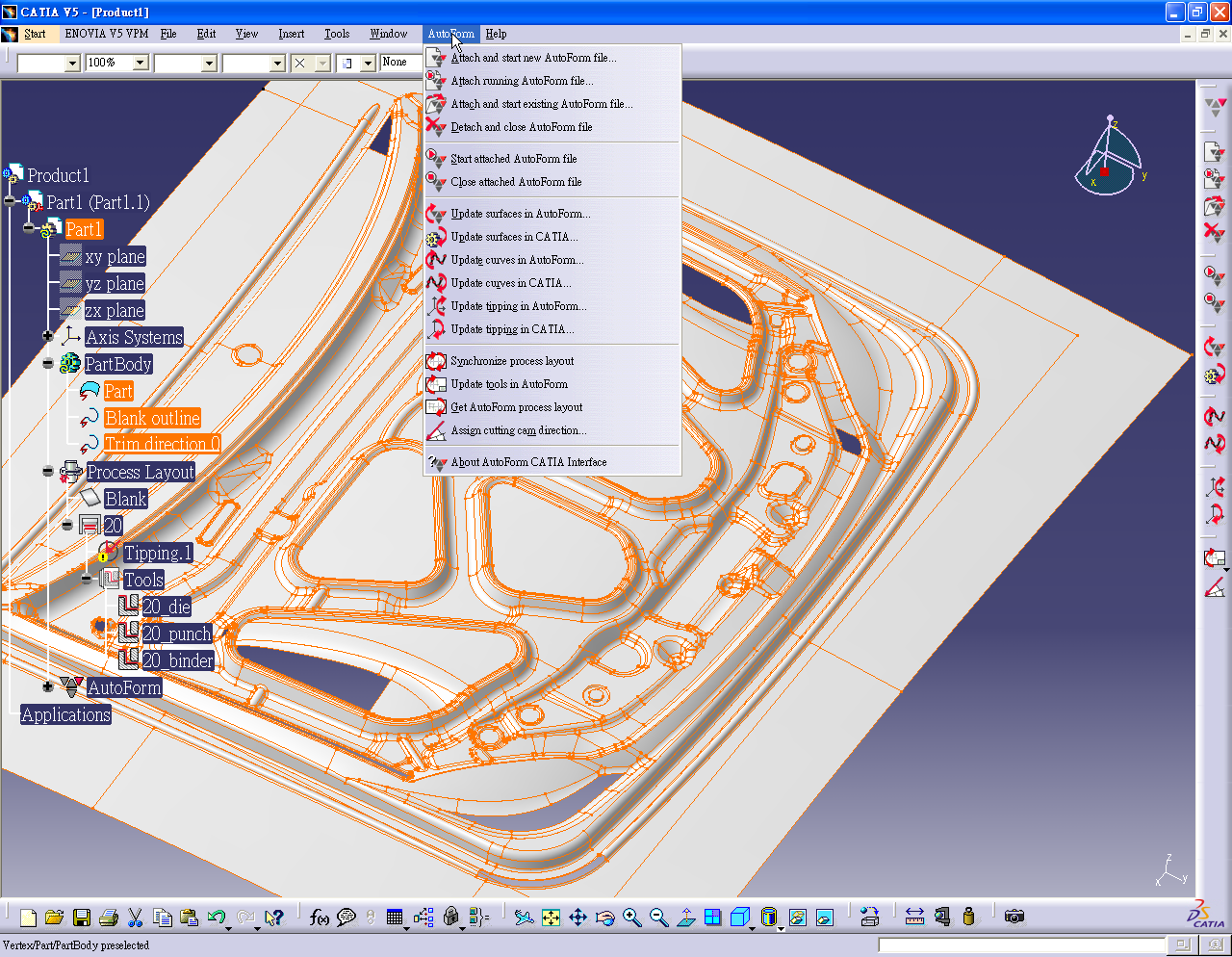
Task: Choose About AutoForm CATIA Interface
Action: 553,462
